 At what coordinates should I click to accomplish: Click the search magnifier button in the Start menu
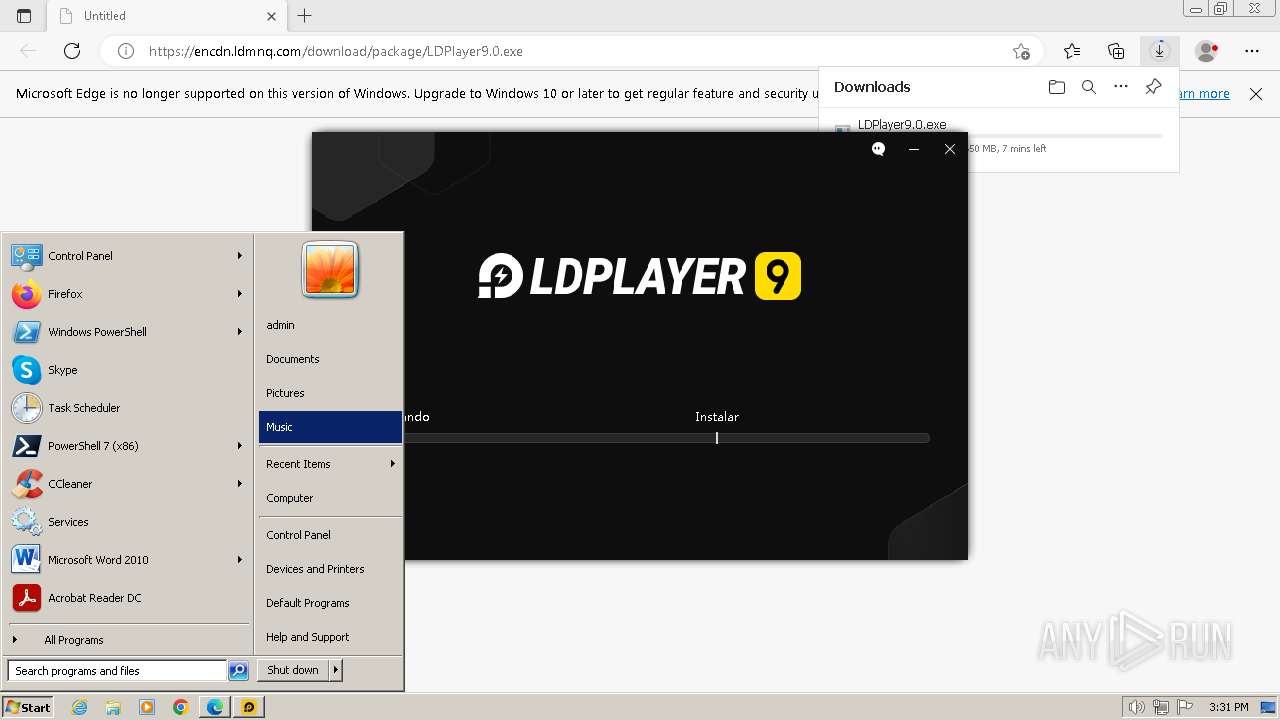tap(238, 671)
